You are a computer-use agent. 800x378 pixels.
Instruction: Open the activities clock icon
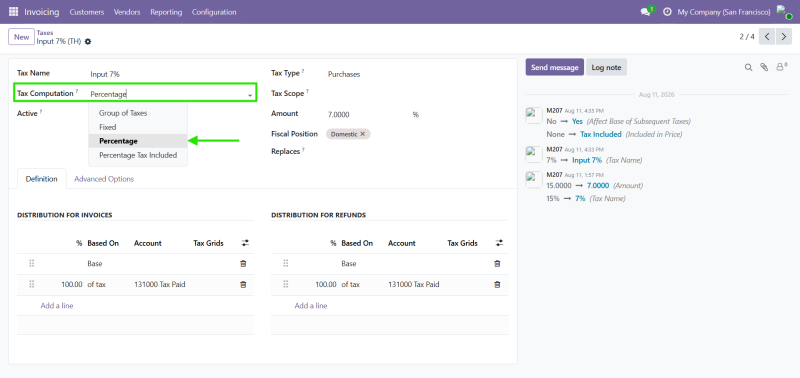click(667, 12)
